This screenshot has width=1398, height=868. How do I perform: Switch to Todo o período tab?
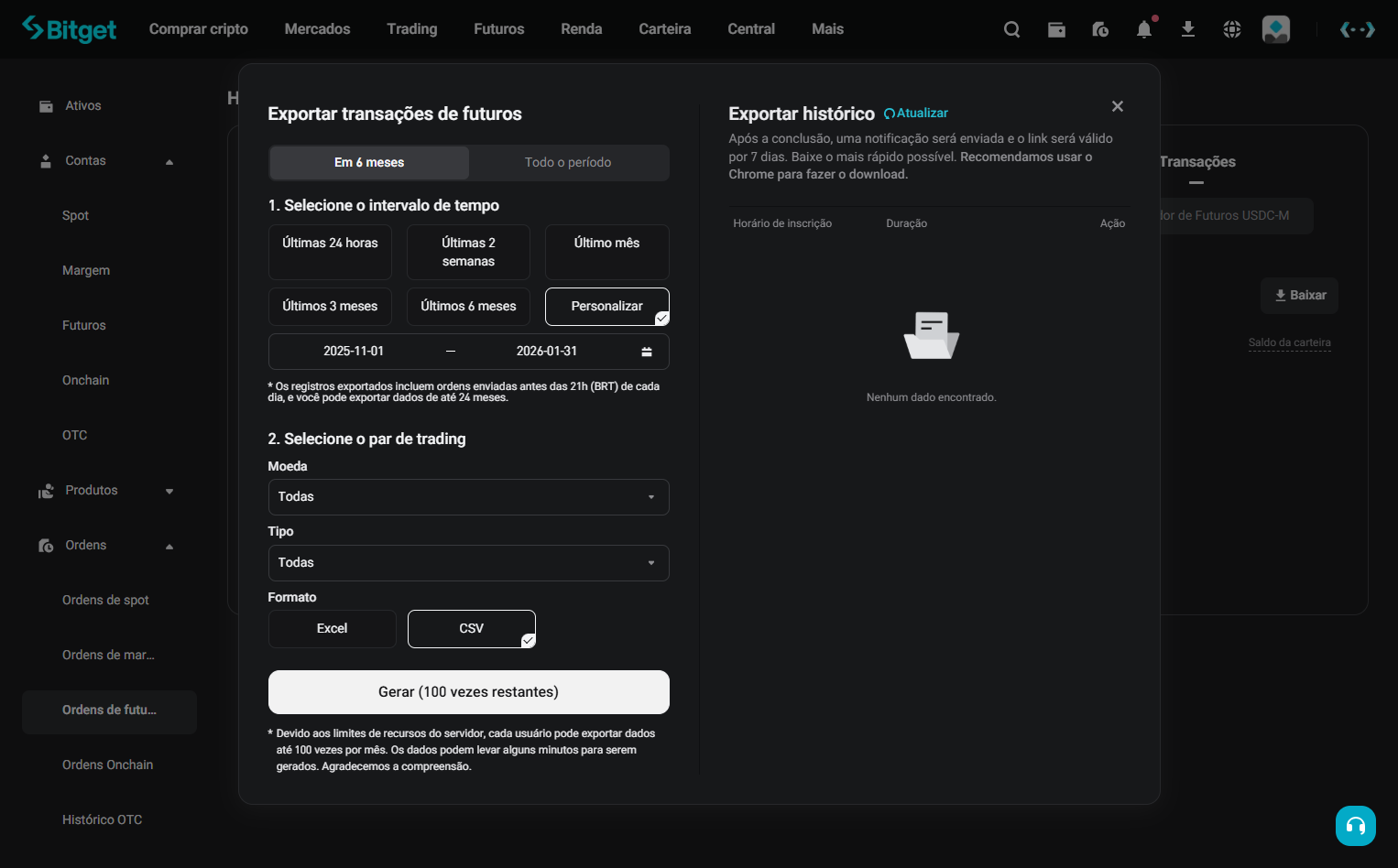point(568,162)
